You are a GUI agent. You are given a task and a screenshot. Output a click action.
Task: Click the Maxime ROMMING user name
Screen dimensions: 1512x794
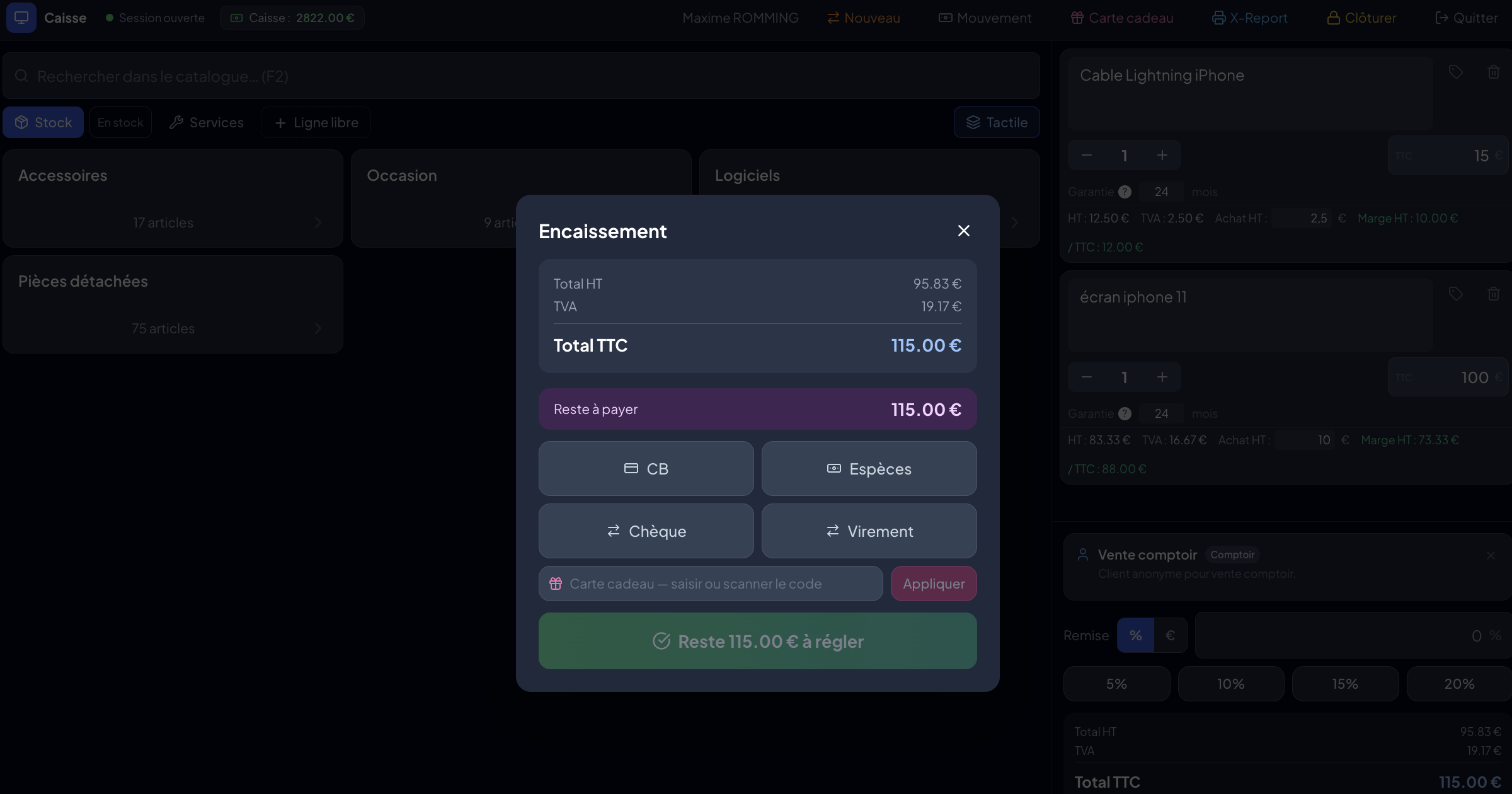(740, 18)
